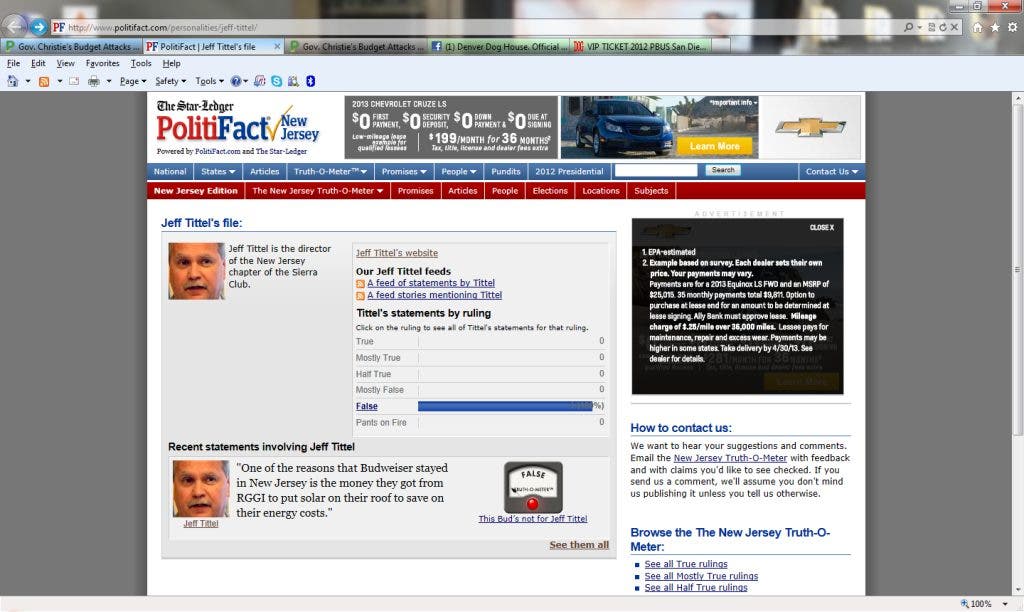
Task: Refresh the page with the reload icon
Action: 942,27
